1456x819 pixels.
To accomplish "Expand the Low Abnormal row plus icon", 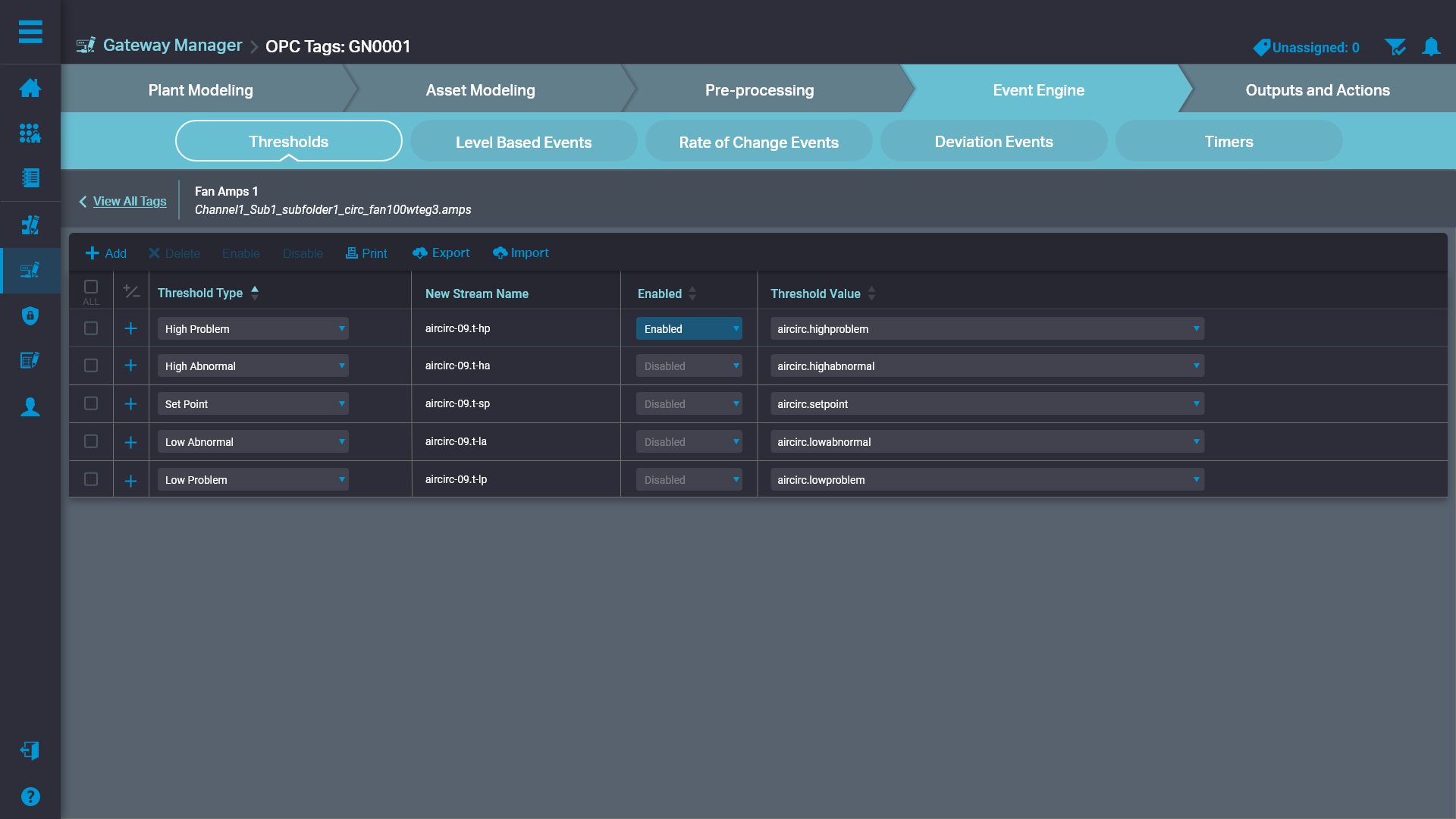I will (x=130, y=442).
